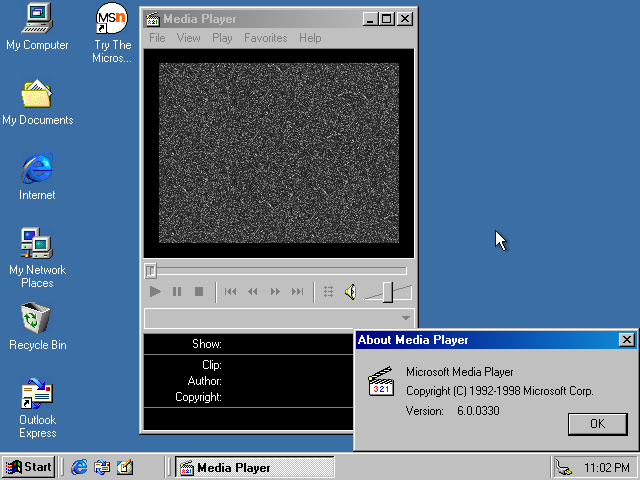Open the Help menu
640x480 pixels.
310,38
